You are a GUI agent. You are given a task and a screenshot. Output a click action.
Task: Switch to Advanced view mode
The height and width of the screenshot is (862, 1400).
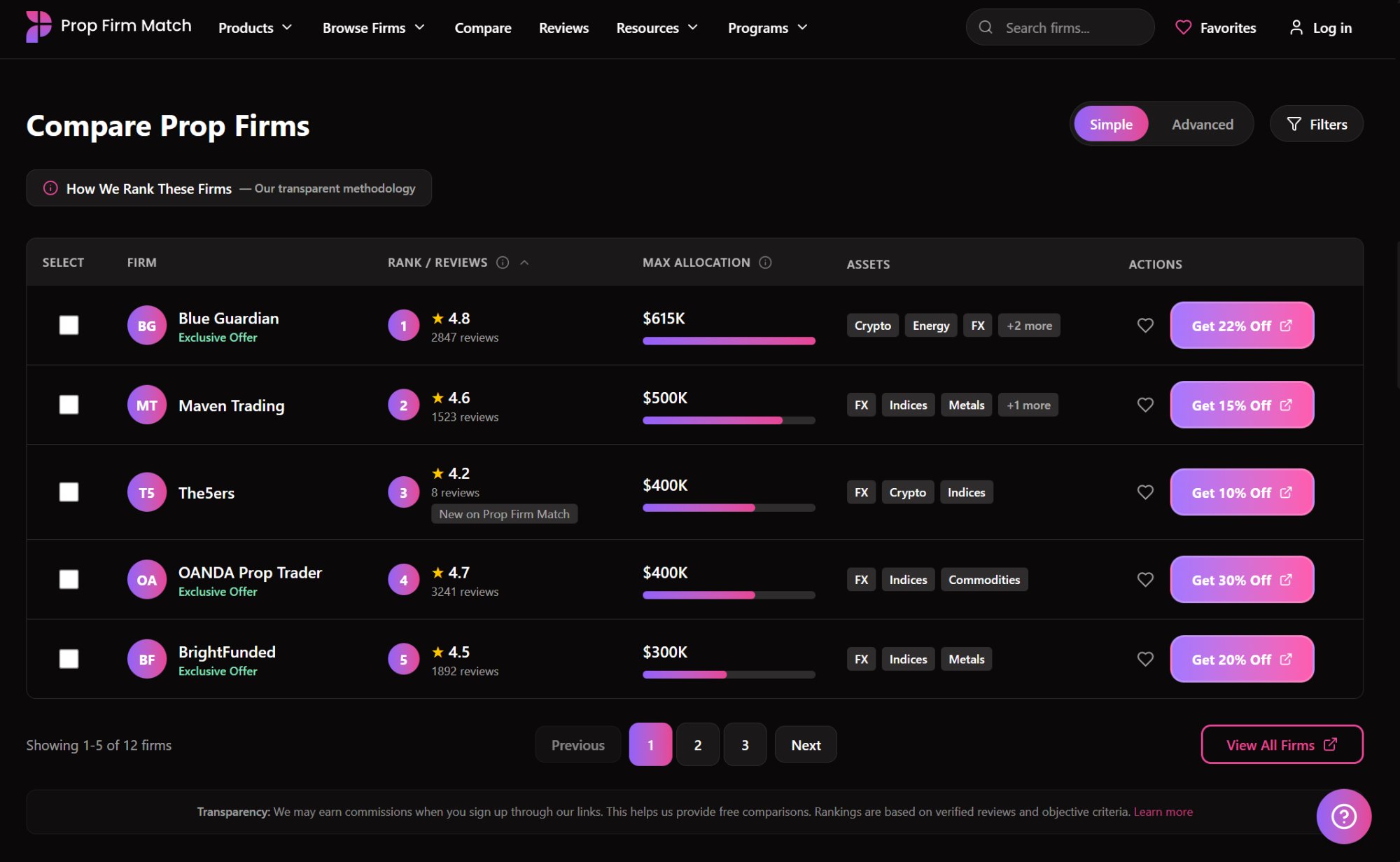pos(1203,124)
